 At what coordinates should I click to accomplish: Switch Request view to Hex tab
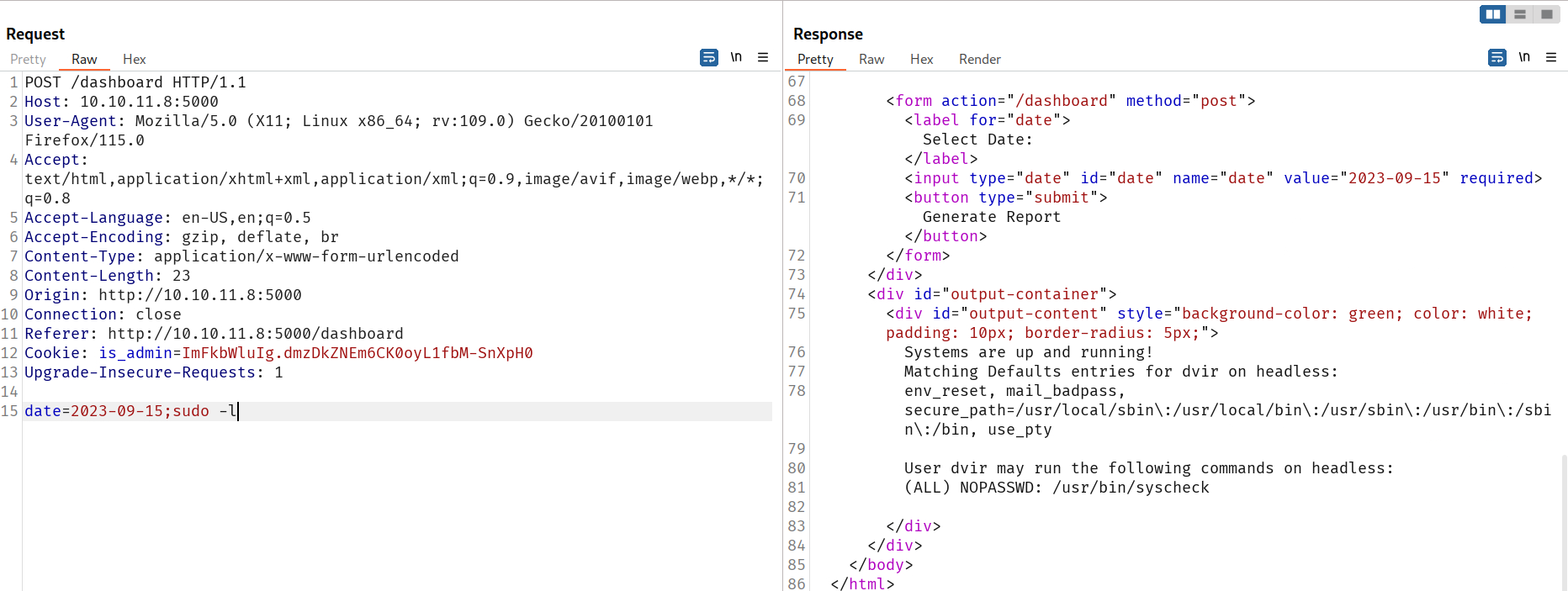tap(134, 59)
